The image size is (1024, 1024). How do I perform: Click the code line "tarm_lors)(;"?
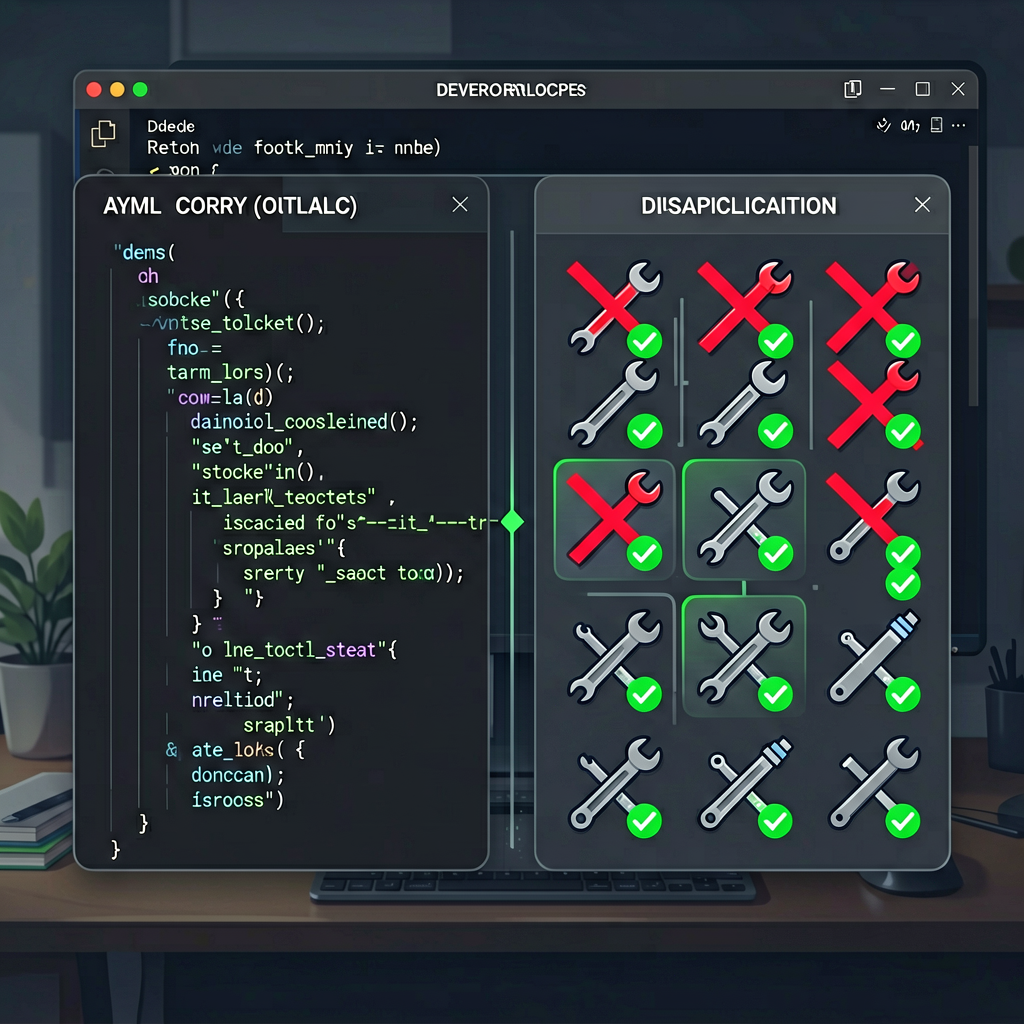231,372
